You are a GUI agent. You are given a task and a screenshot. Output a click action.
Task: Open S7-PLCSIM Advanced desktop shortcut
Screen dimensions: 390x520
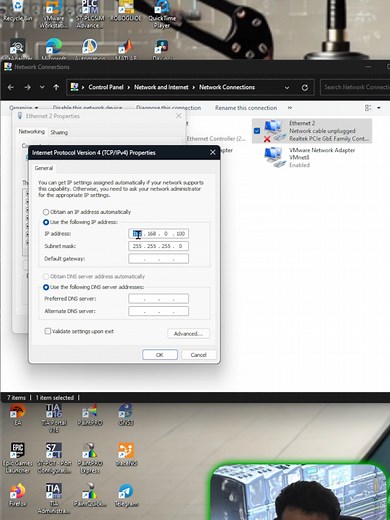pos(89,13)
